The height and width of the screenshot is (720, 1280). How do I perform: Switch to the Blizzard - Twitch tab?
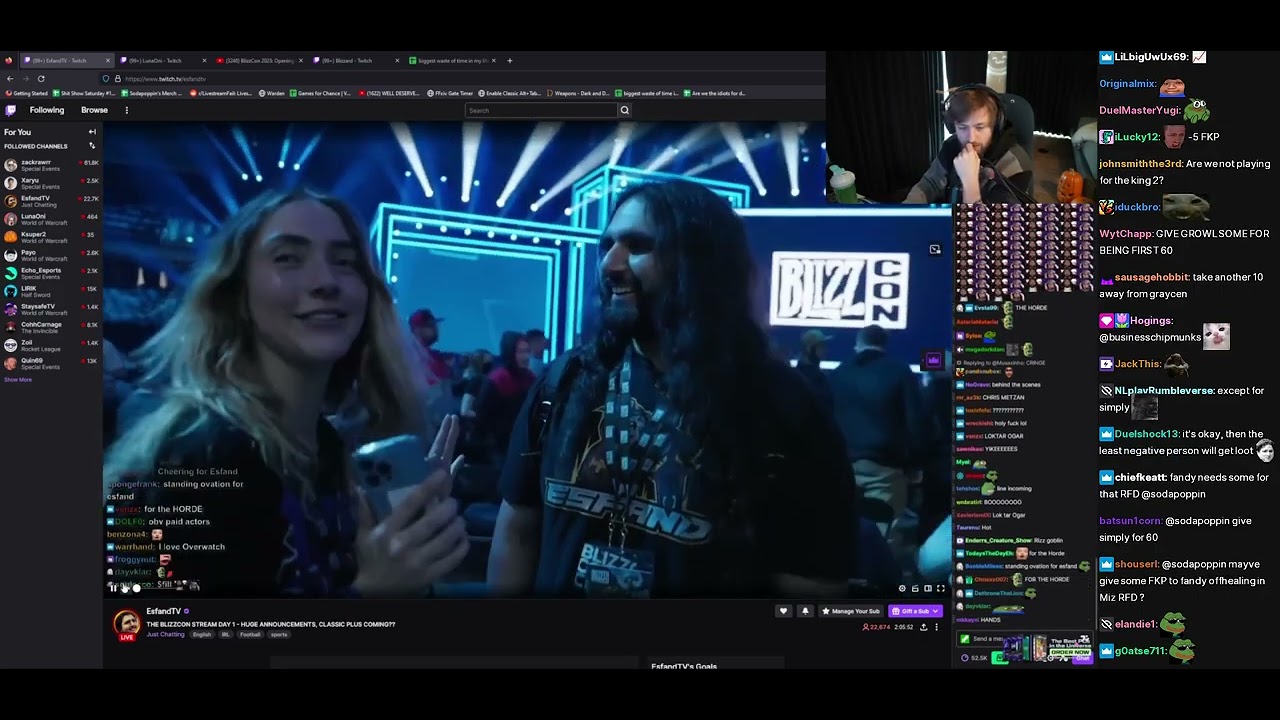click(354, 60)
